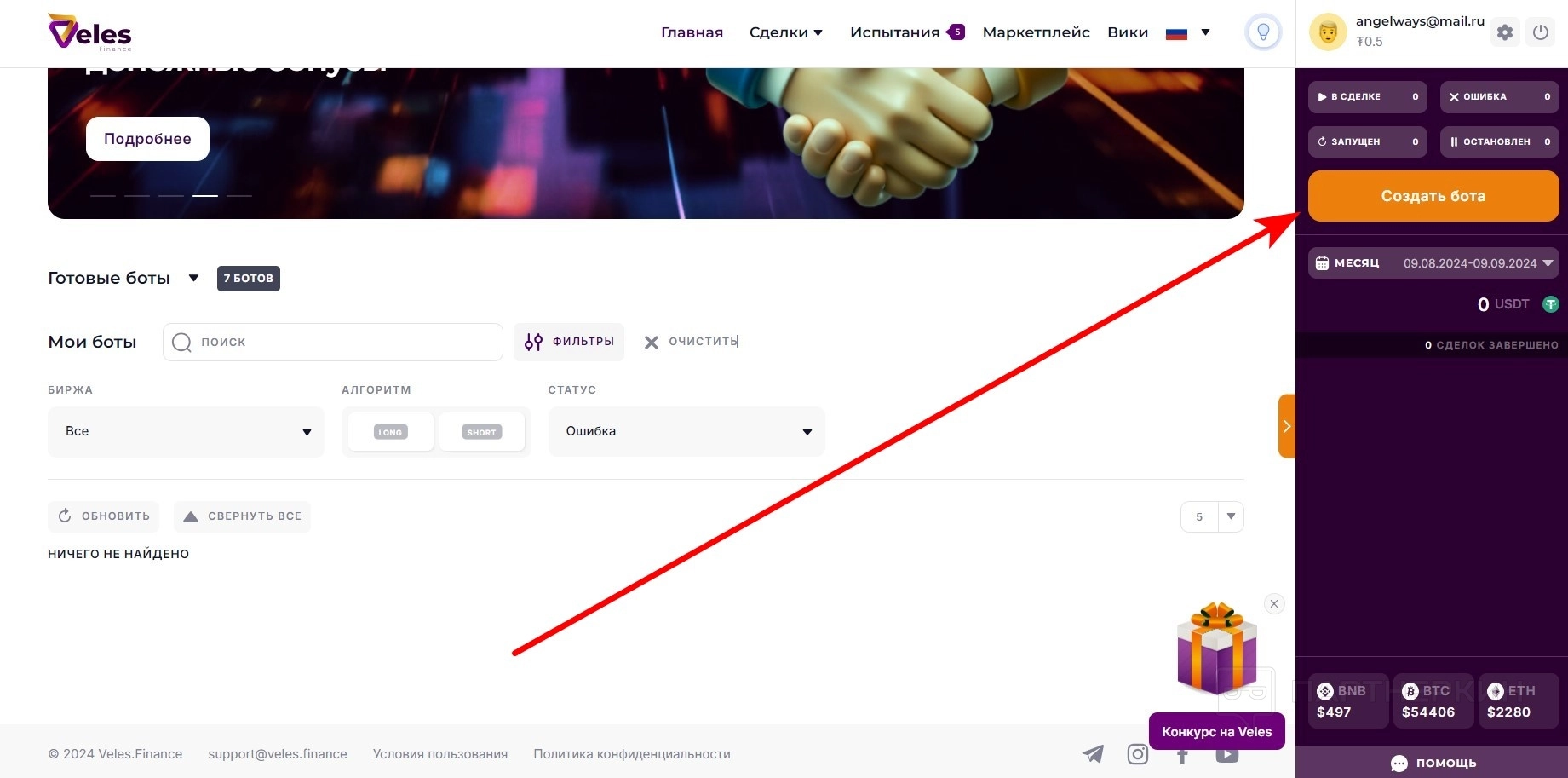Open the Telegram link in footer
The image size is (1568, 778).
[x=1093, y=753]
